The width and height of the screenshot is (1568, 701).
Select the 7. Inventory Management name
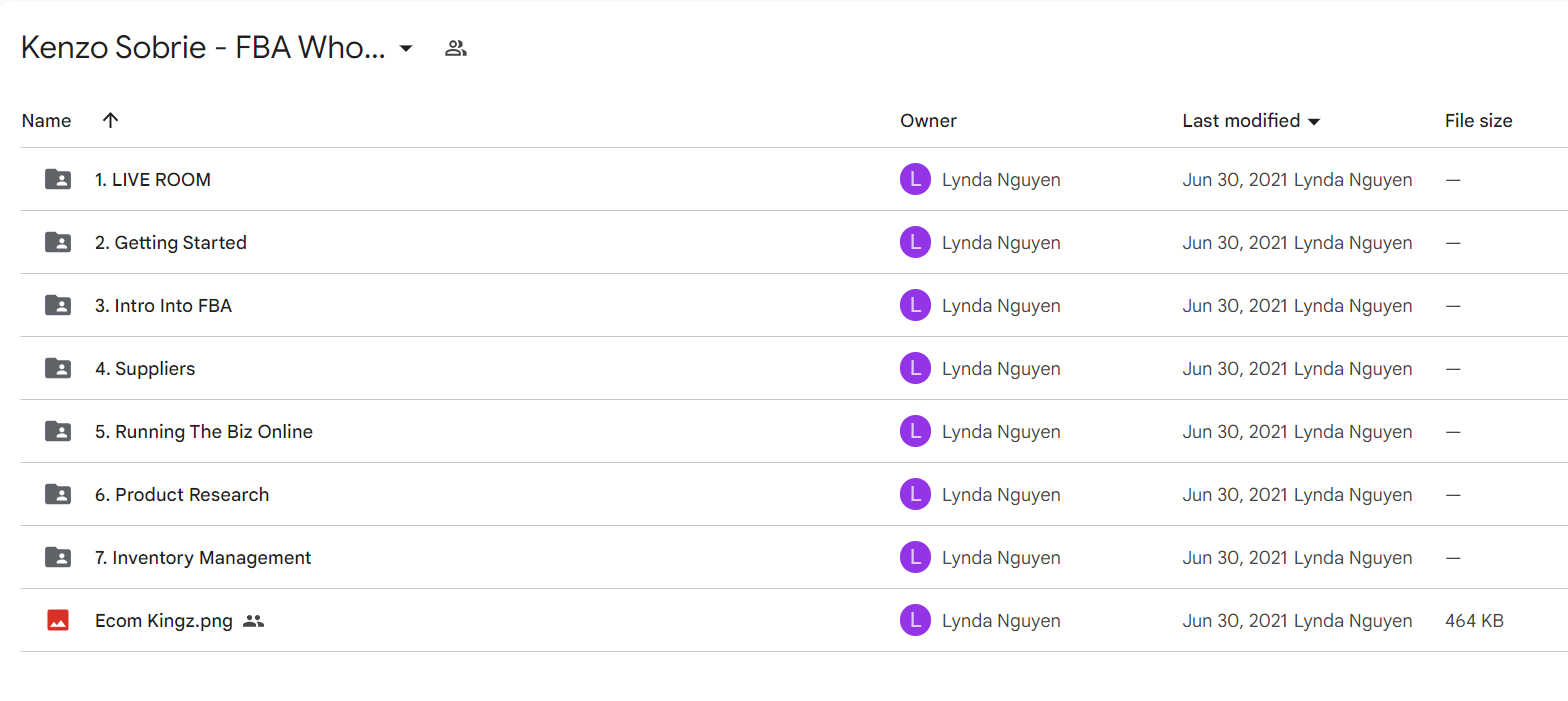coord(203,558)
